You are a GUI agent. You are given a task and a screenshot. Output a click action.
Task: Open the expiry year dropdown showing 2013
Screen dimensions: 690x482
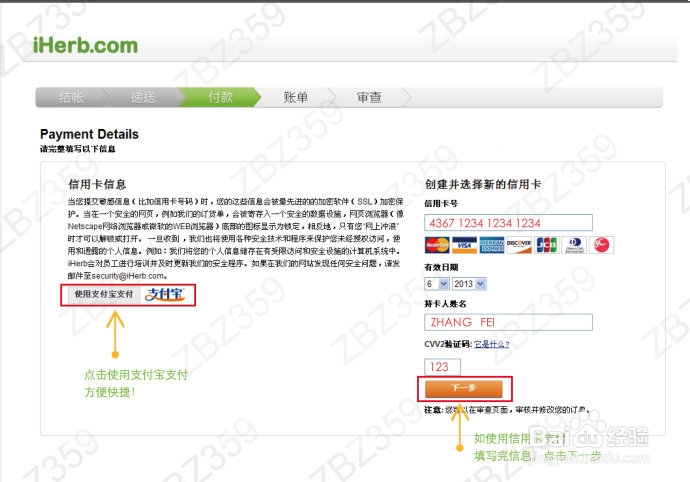pos(469,284)
